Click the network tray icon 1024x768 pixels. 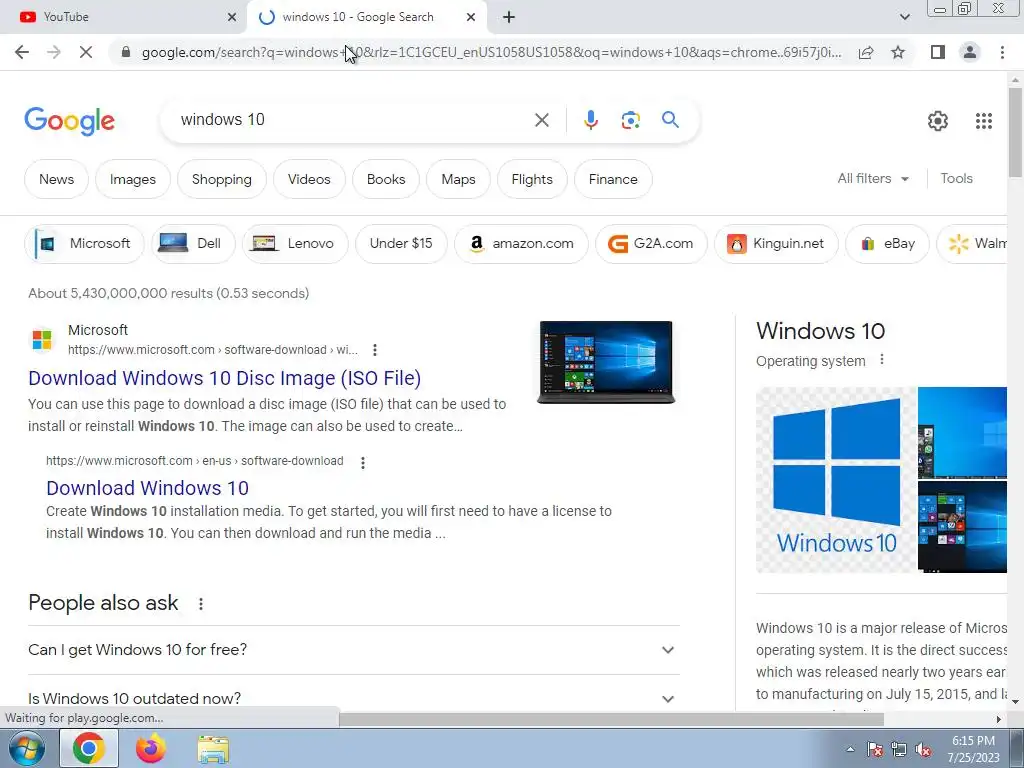pyautogui.click(x=899, y=750)
